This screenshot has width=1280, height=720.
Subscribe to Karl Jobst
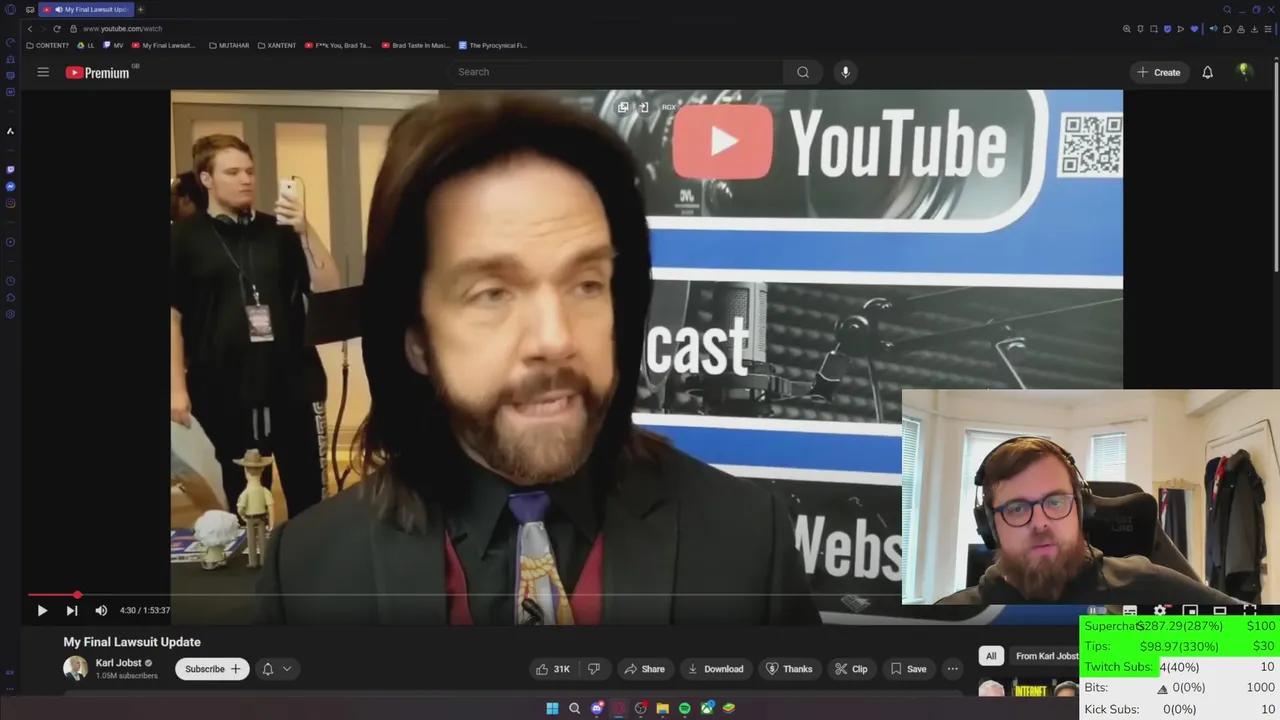(x=212, y=669)
